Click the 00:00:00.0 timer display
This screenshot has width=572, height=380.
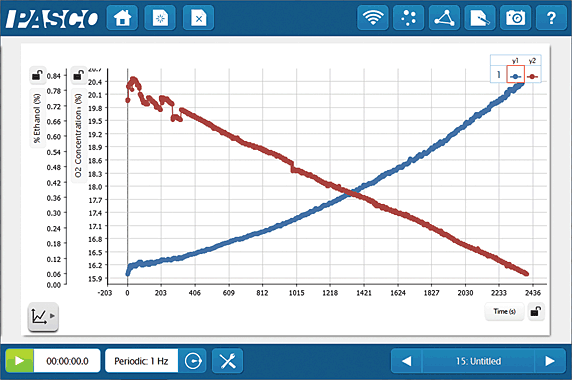tap(67, 361)
